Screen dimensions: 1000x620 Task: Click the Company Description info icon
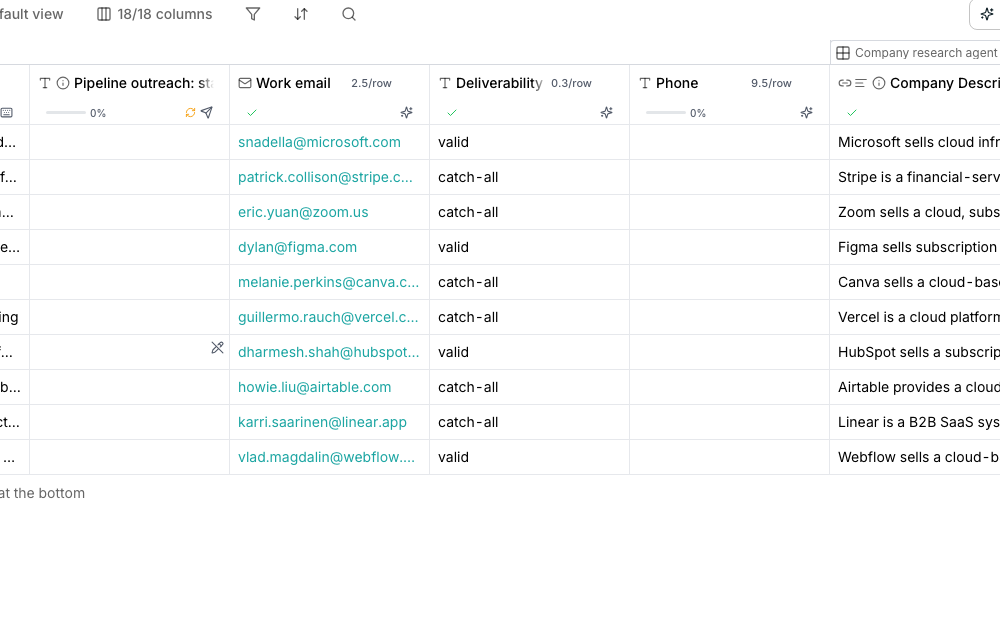[x=879, y=83]
